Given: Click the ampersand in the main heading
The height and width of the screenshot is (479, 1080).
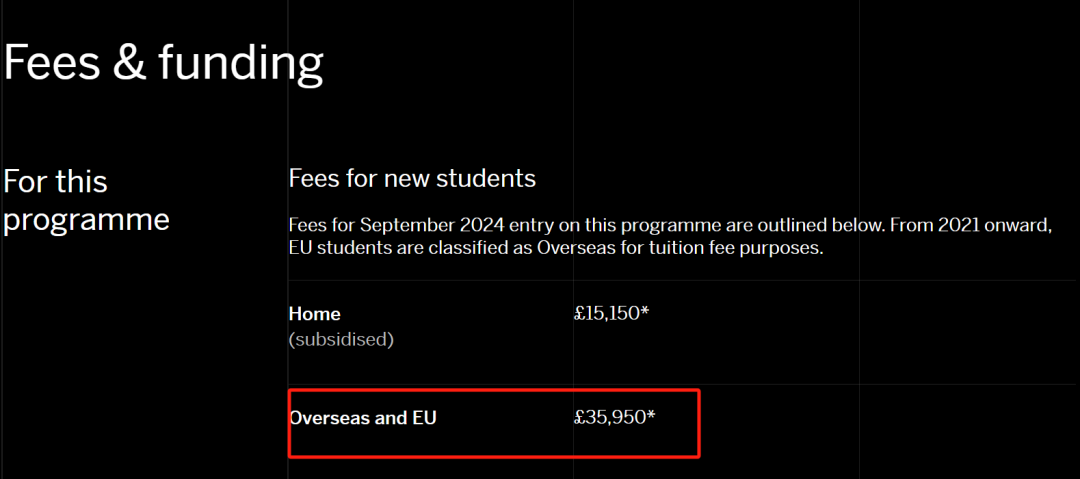Looking at the screenshot, I should 132,63.
